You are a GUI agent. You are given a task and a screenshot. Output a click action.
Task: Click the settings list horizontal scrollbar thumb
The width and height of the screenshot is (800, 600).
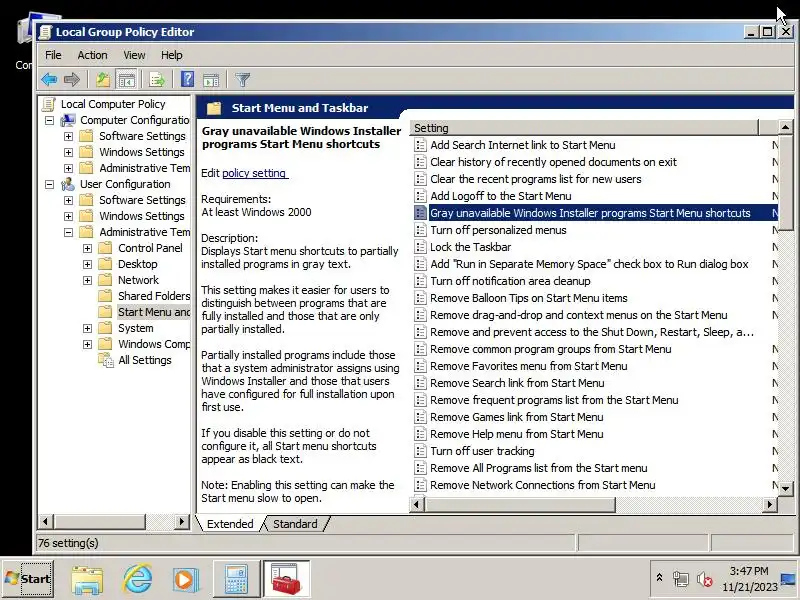[520, 505]
